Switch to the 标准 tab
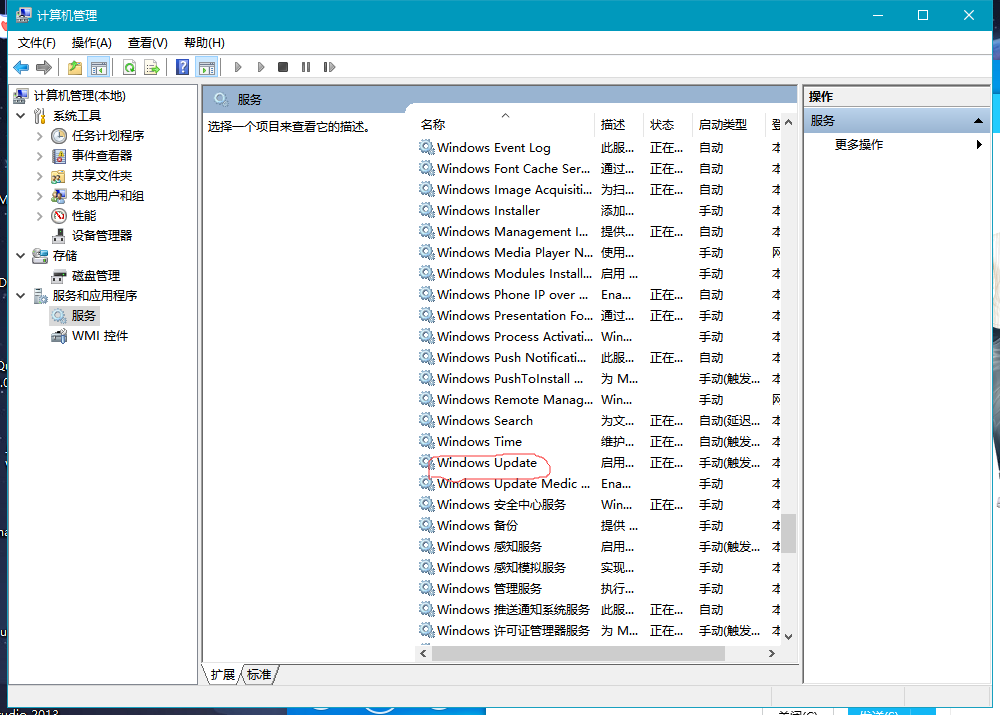Viewport: 1000px width, 715px height. pos(259,674)
